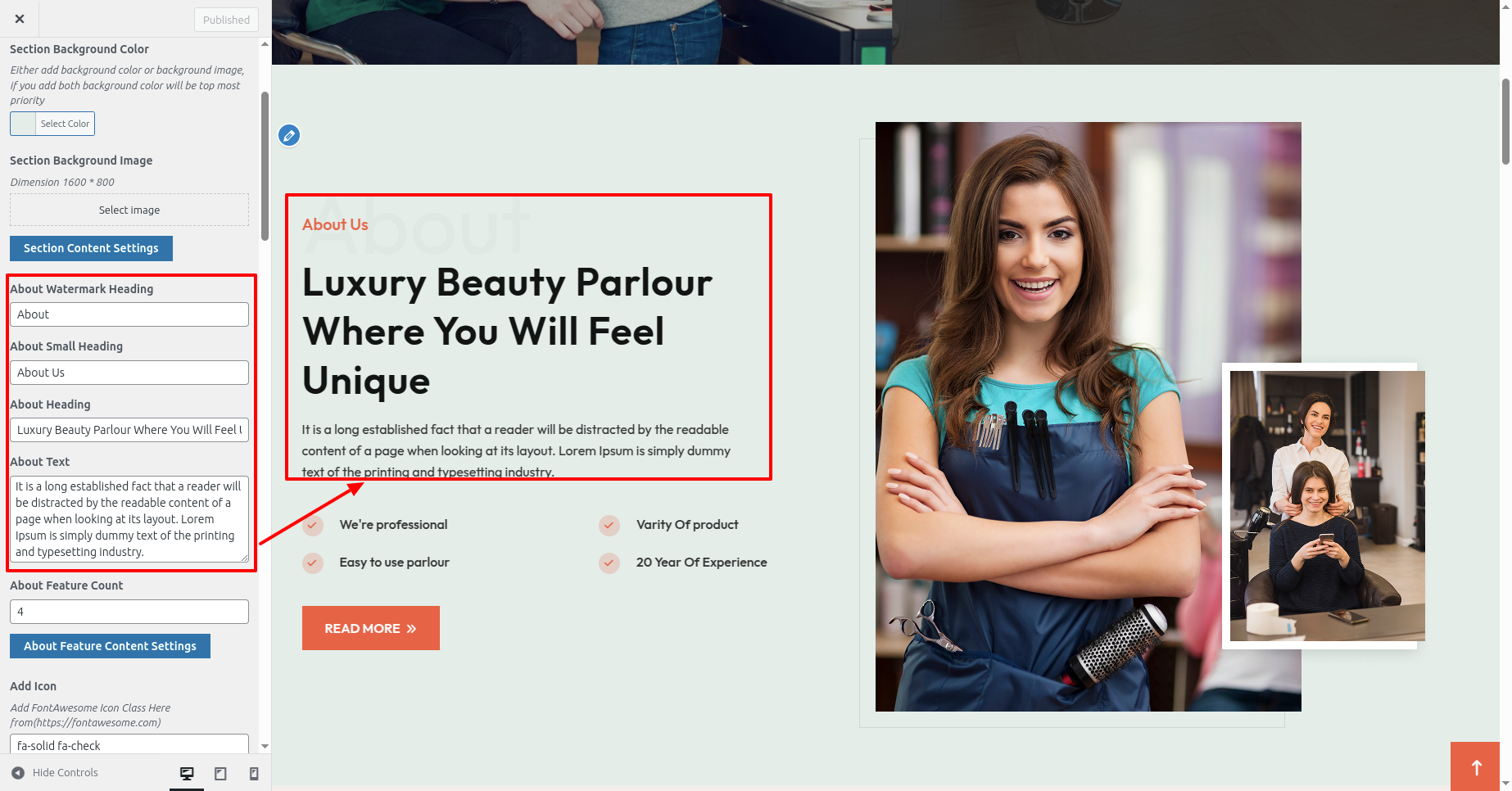This screenshot has width=1512, height=791.
Task: Click the About Watermark Heading input field
Action: [129, 314]
